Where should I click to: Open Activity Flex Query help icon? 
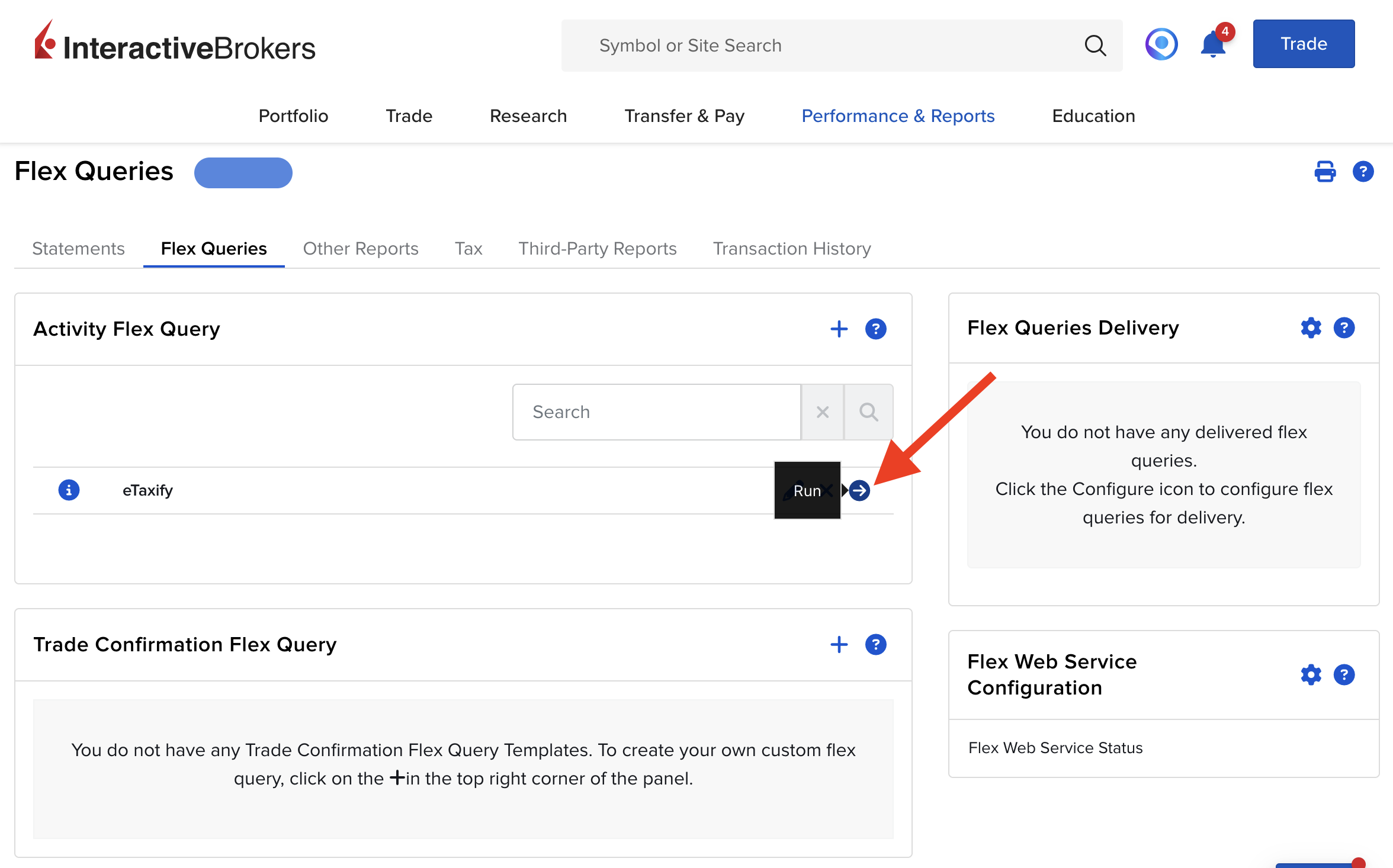click(875, 329)
